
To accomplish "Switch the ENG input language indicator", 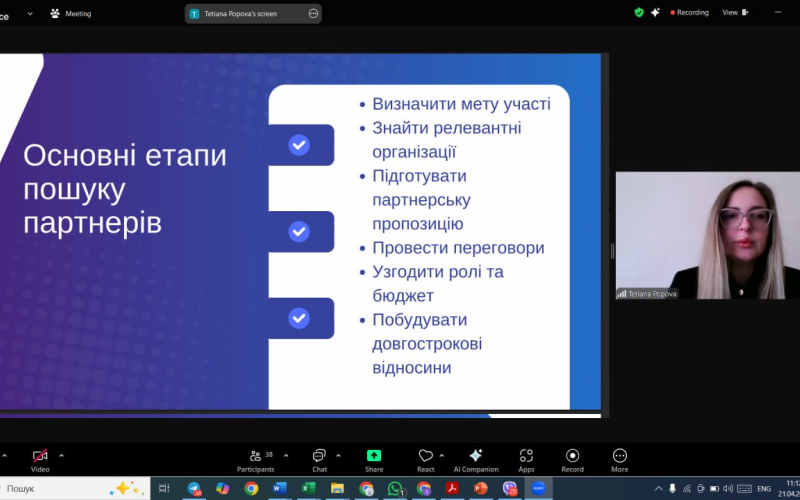I will point(764,489).
